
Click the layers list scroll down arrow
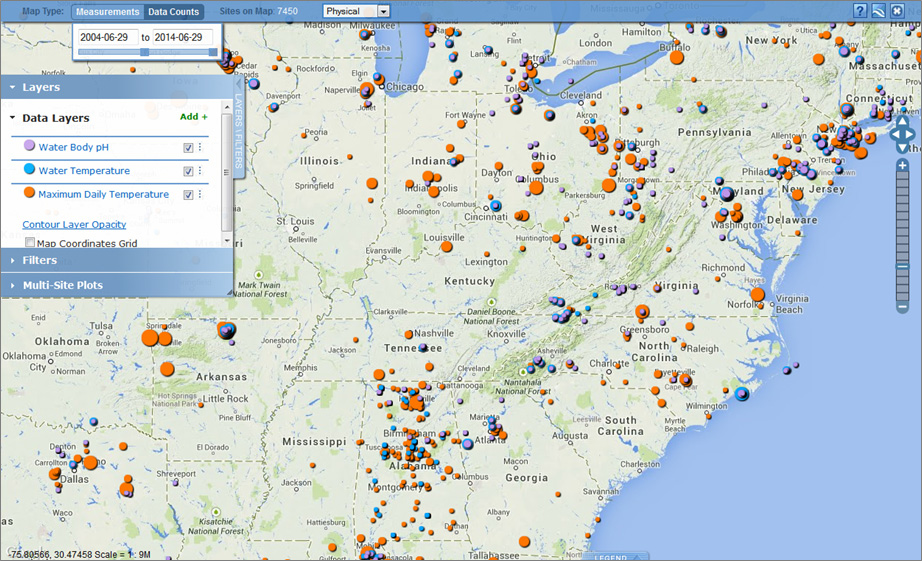(x=226, y=240)
